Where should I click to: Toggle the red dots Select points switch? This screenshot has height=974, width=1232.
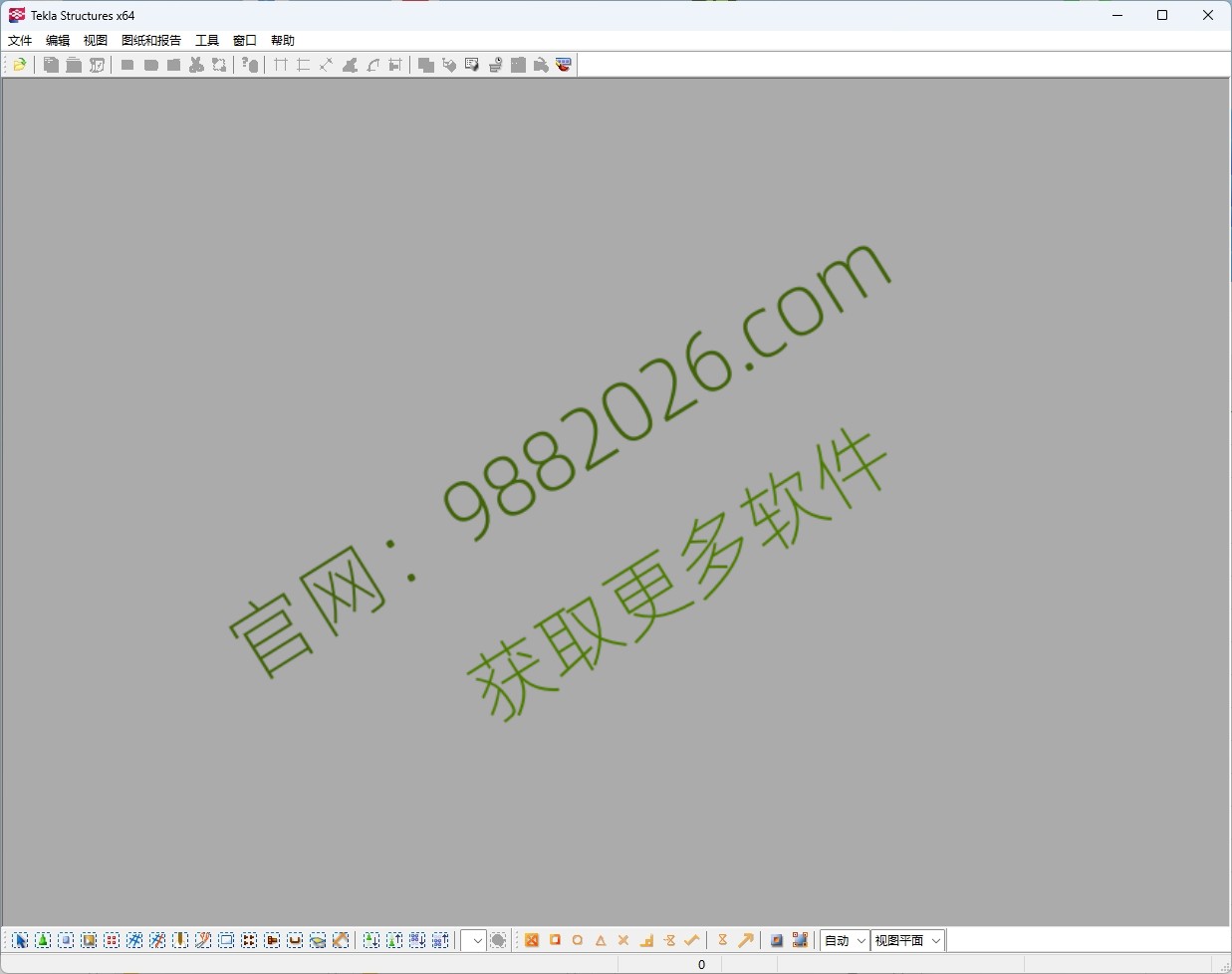[x=112, y=940]
